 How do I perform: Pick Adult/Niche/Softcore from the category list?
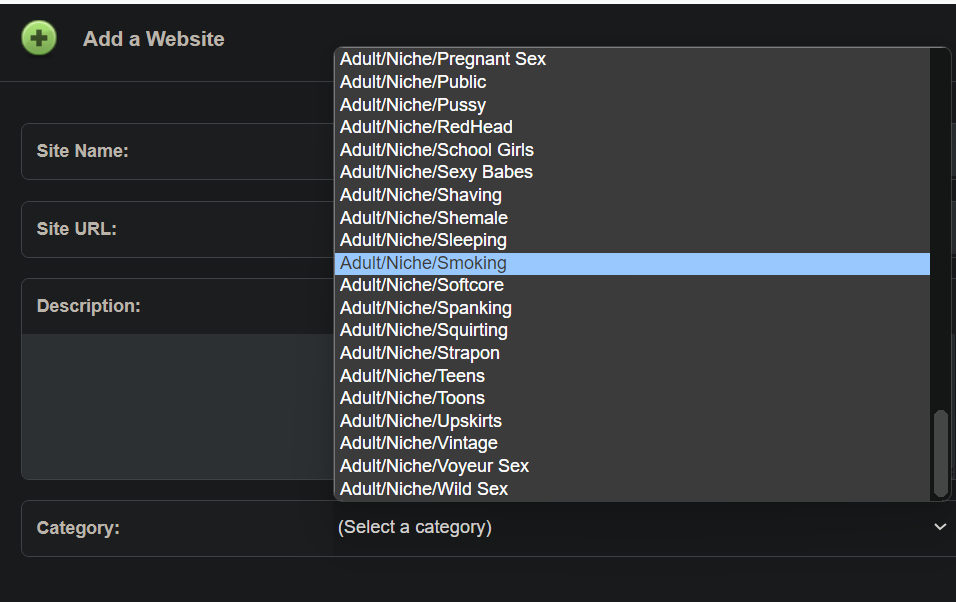[x=422, y=285]
